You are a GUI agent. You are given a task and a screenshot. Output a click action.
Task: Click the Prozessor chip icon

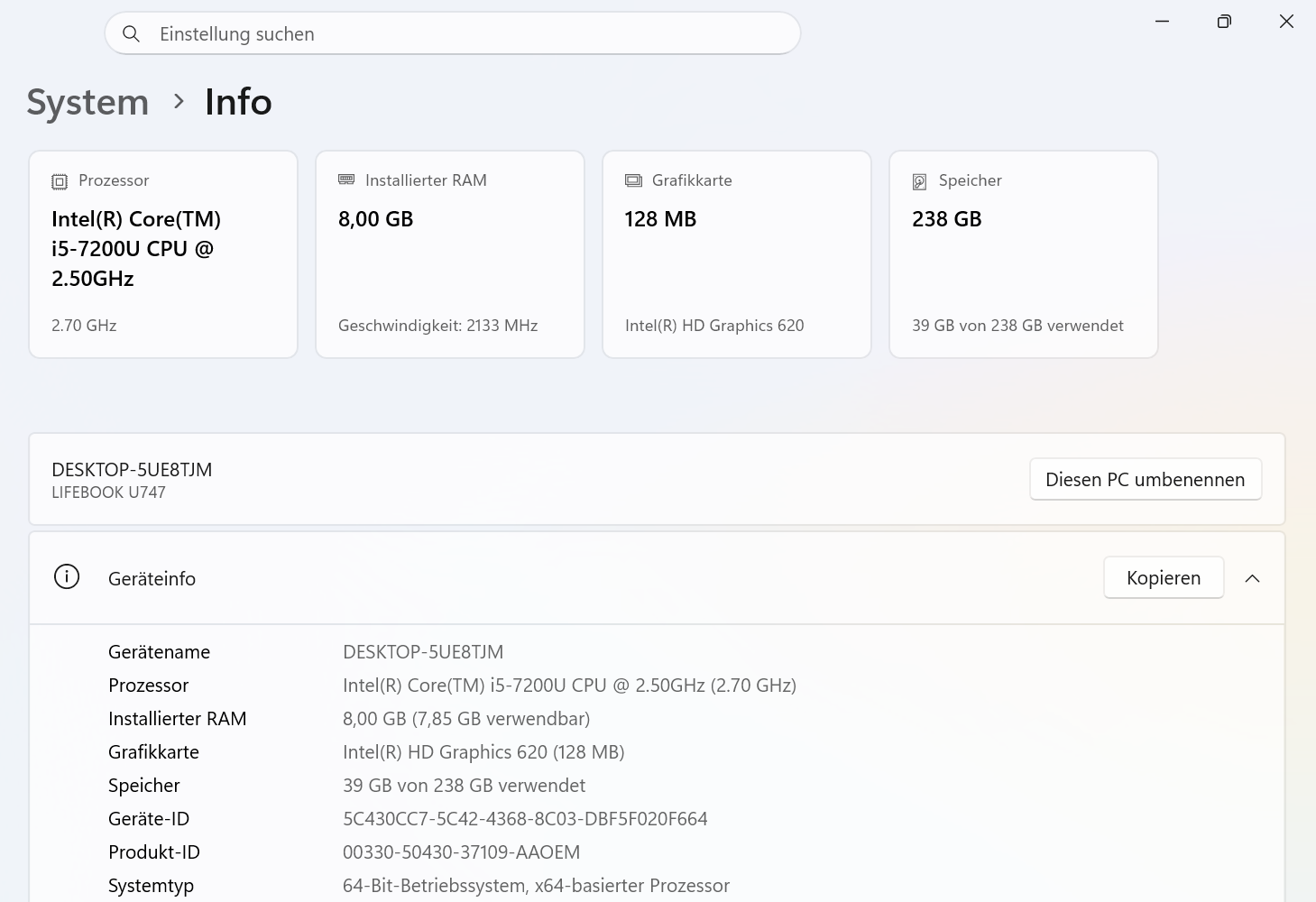[60, 181]
